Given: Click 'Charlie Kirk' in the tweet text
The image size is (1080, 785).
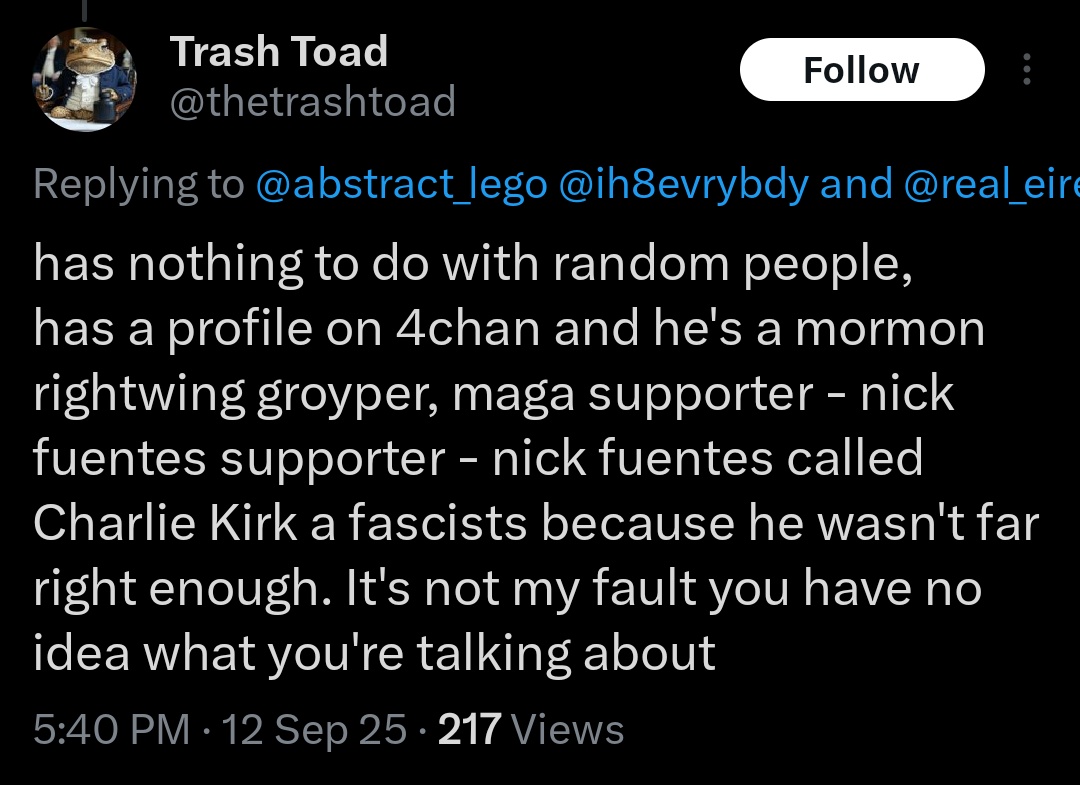Looking at the screenshot, I should coord(165,523).
